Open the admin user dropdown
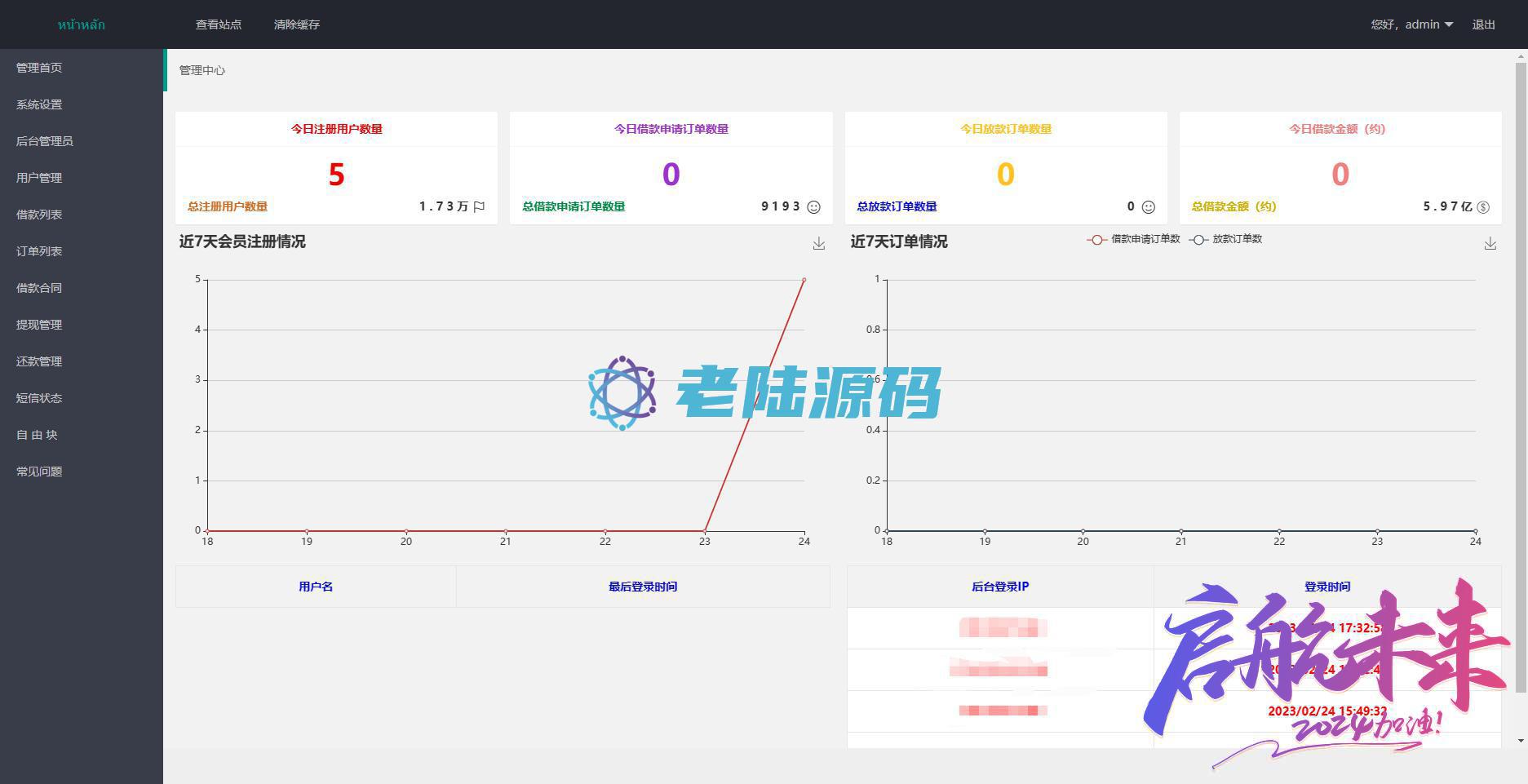 coord(1412,24)
